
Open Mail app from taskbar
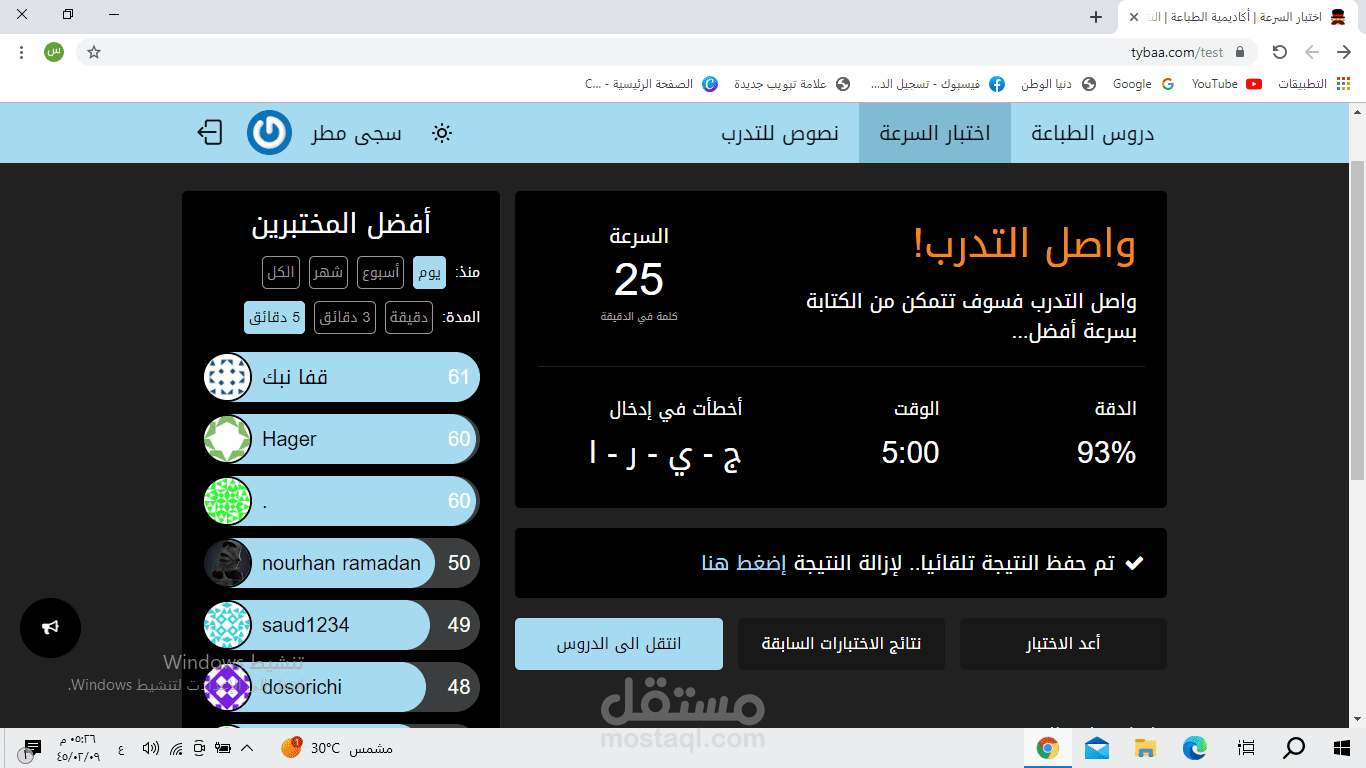coord(1097,747)
